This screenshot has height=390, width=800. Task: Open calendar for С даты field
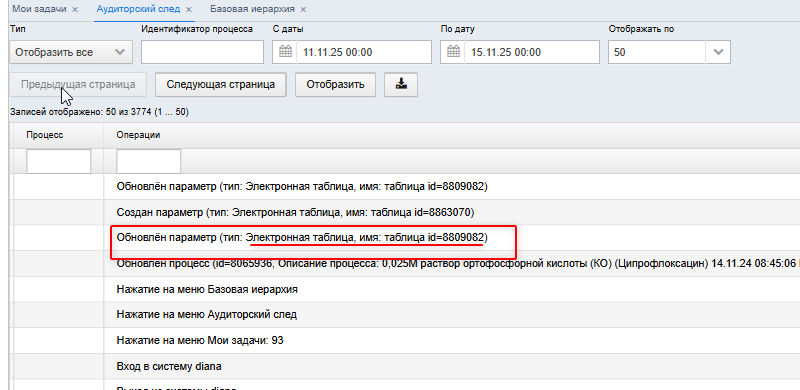tap(285, 52)
